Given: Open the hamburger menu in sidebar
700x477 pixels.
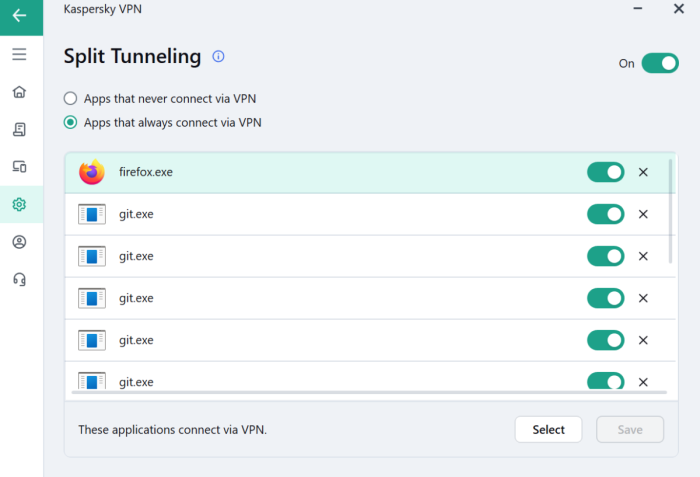Looking at the screenshot, I should click(19, 54).
